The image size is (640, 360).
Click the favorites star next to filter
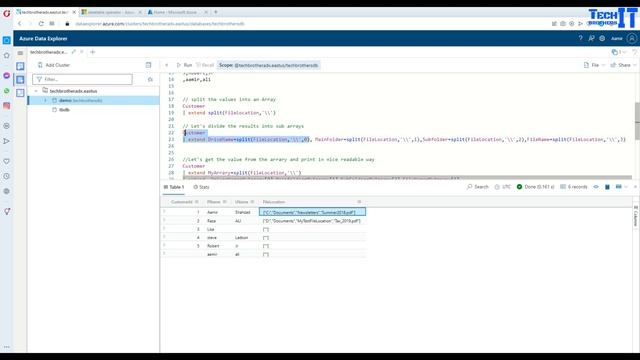[150, 79]
